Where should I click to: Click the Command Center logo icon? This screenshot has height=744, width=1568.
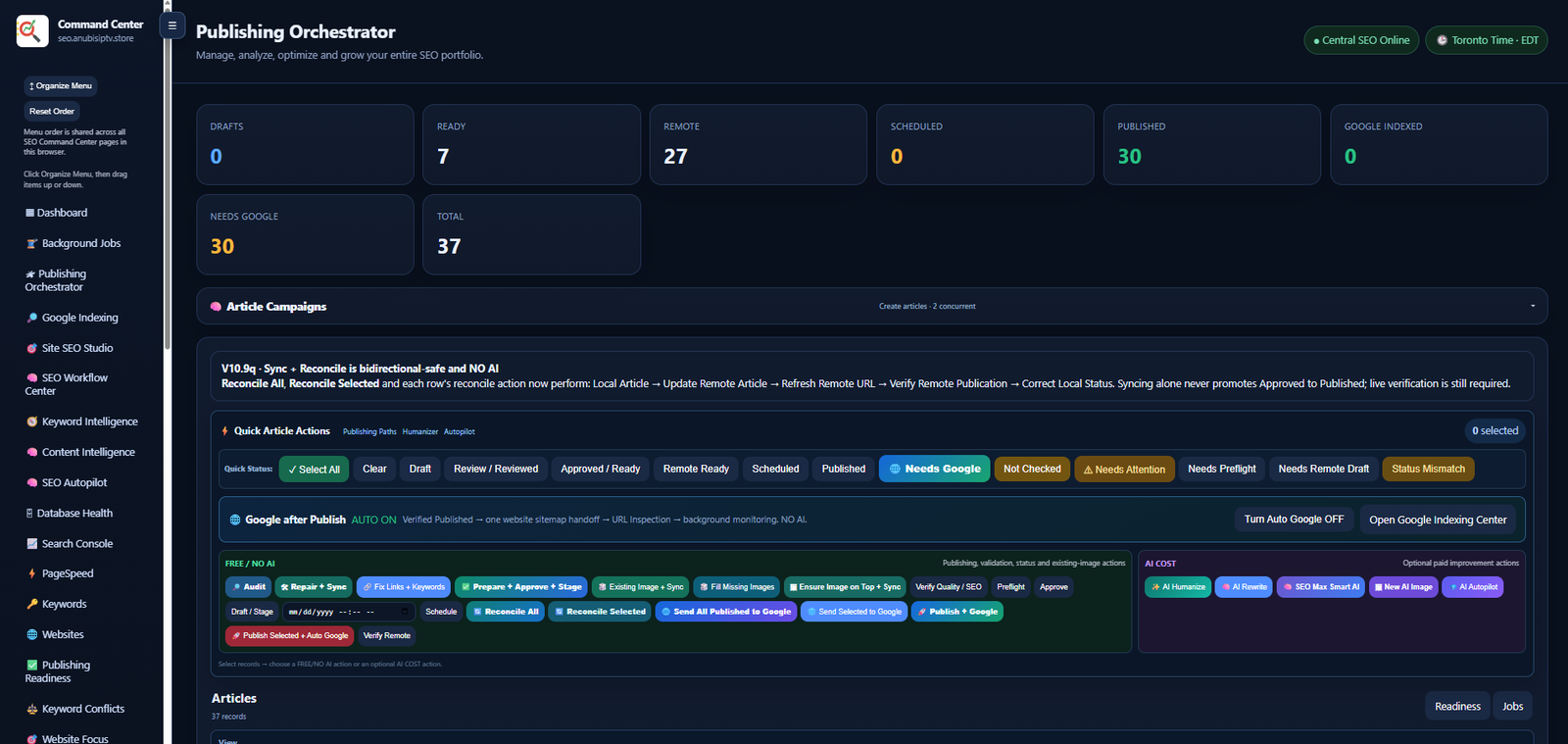click(x=32, y=31)
